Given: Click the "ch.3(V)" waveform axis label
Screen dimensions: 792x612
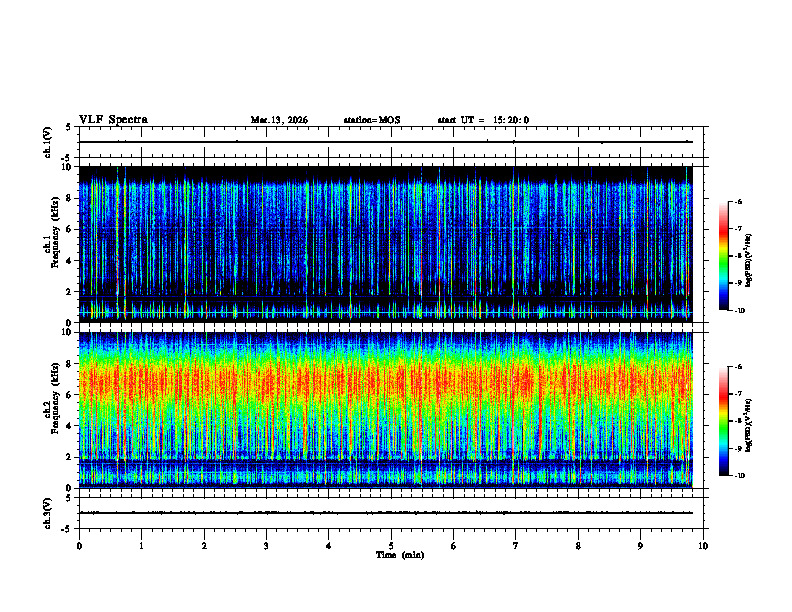Looking at the screenshot, I should click(x=48, y=513).
